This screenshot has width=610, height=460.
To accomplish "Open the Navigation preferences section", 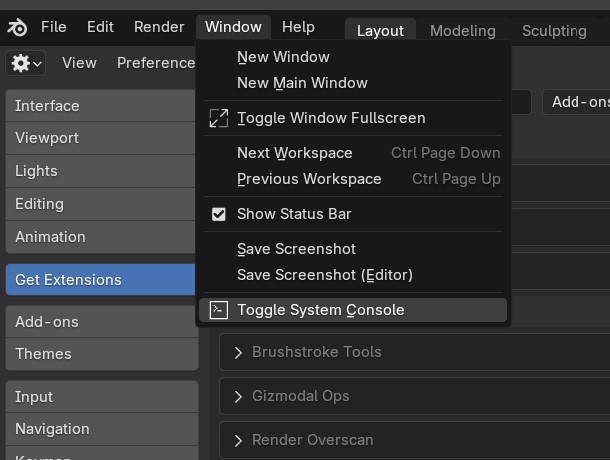I will [x=102, y=429].
